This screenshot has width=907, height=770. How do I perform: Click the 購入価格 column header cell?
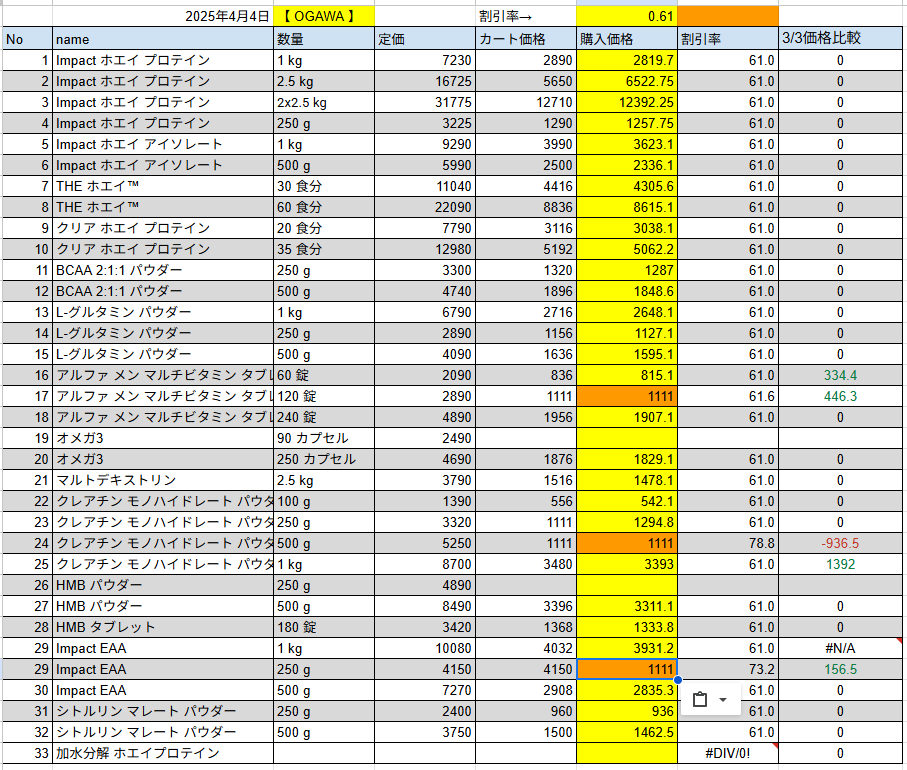(627, 39)
